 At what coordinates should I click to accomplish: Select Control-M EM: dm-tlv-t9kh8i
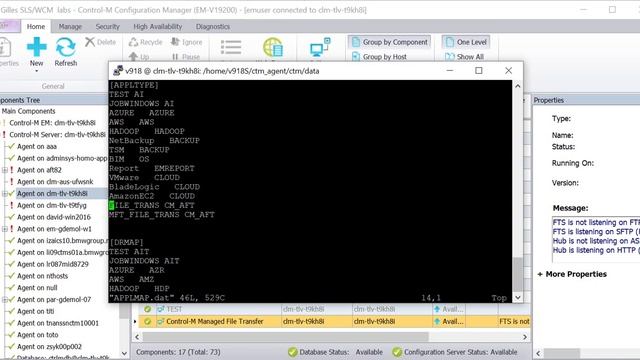[52, 123]
